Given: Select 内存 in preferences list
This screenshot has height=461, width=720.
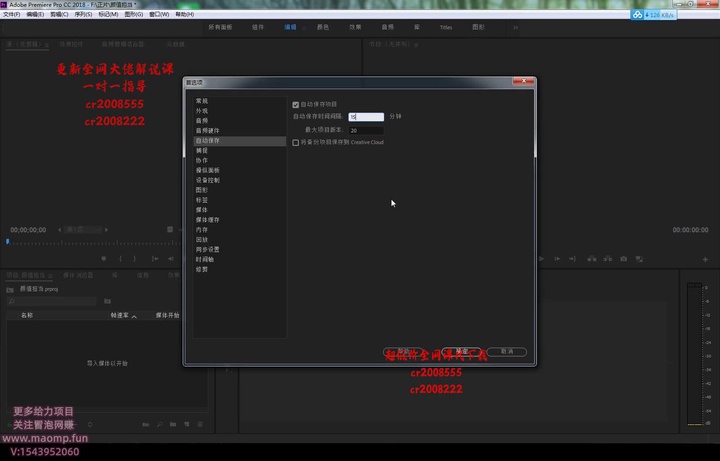Looking at the screenshot, I should pos(202,230).
